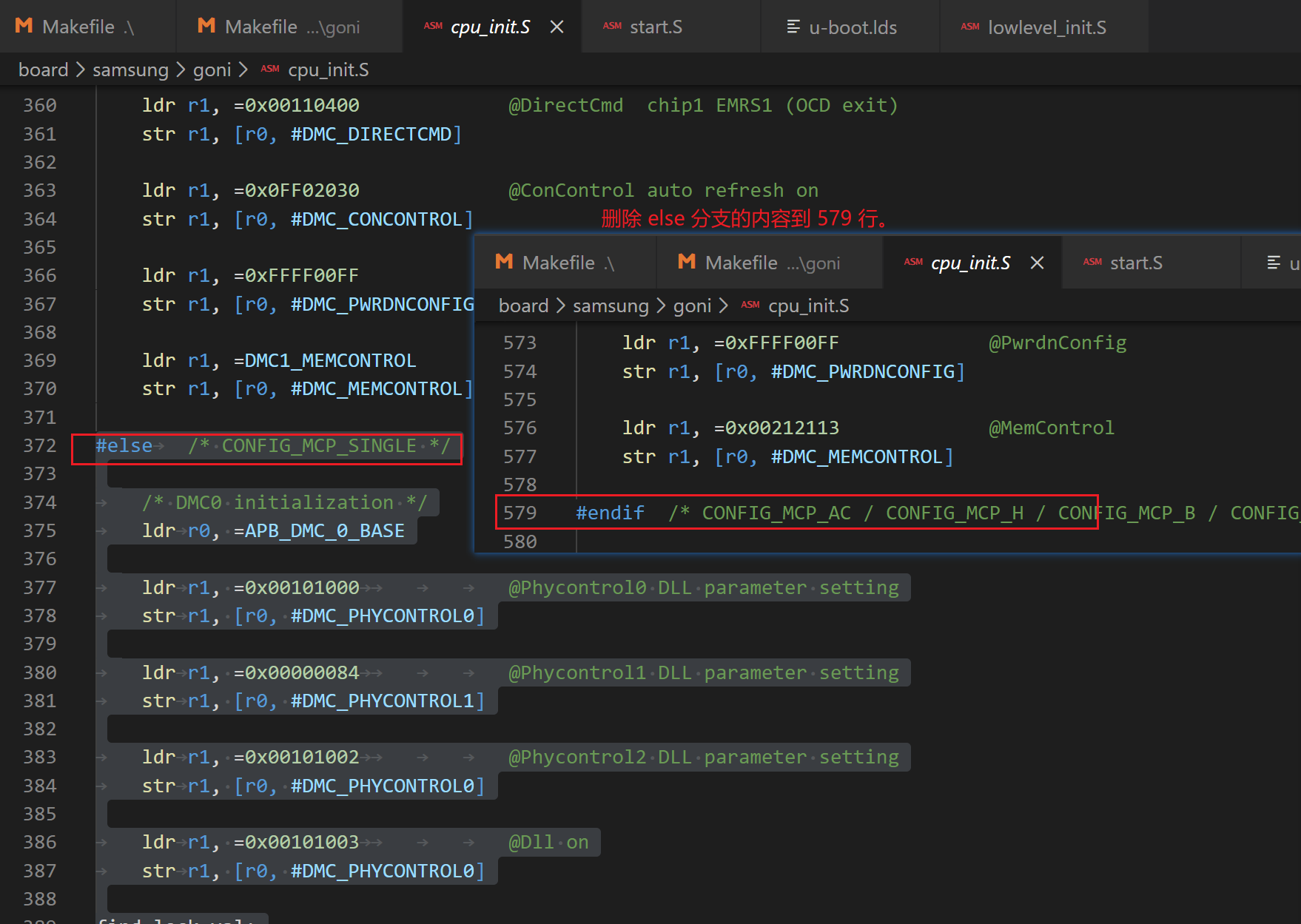The width and height of the screenshot is (1301, 924).
Task: Click '=0x0FF02030' on line 363
Action: tap(297, 190)
